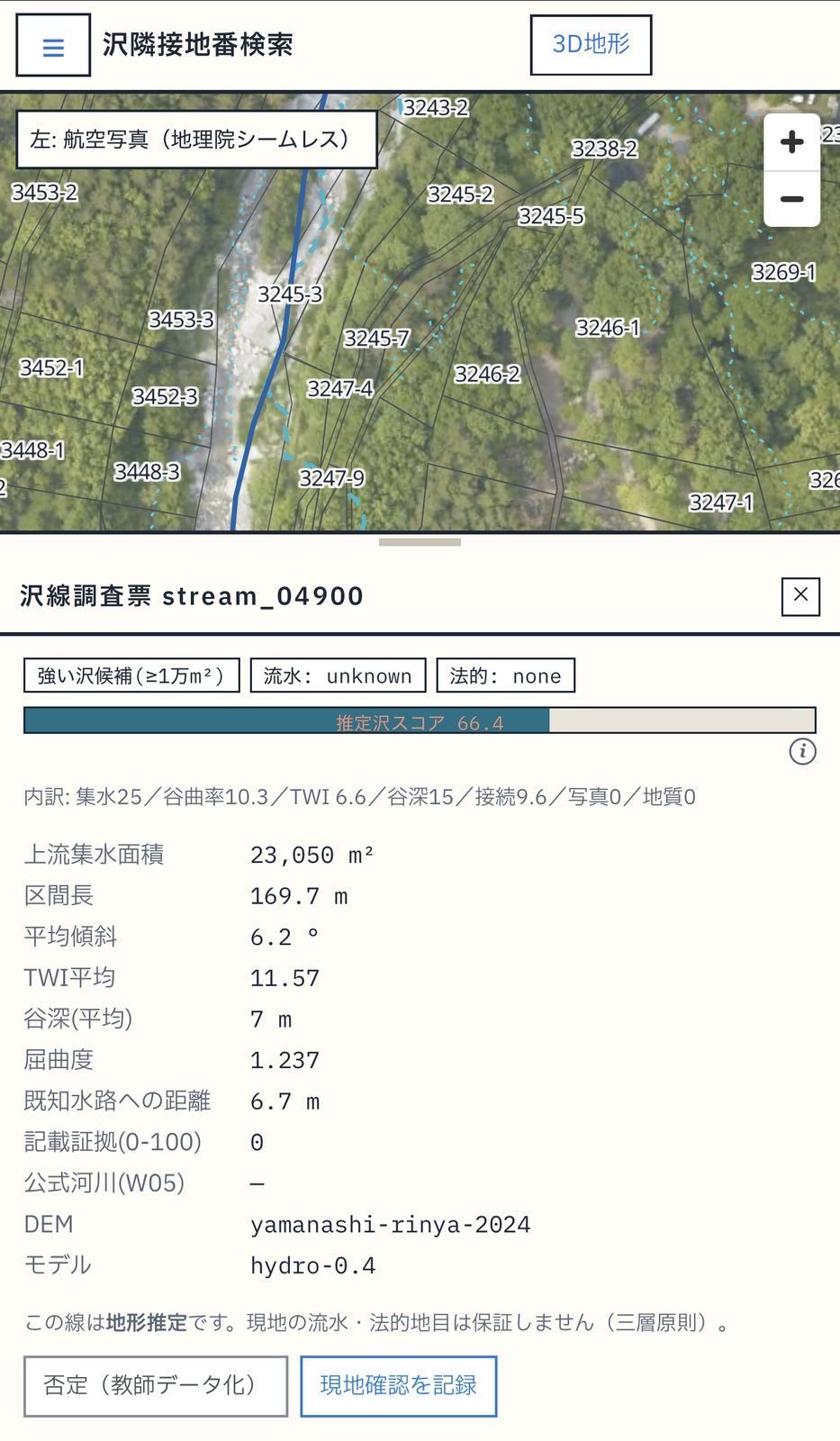This screenshot has height=1441, width=840.
Task: Click the 6.2 ° average slope value
Action: pyautogui.click(x=285, y=937)
